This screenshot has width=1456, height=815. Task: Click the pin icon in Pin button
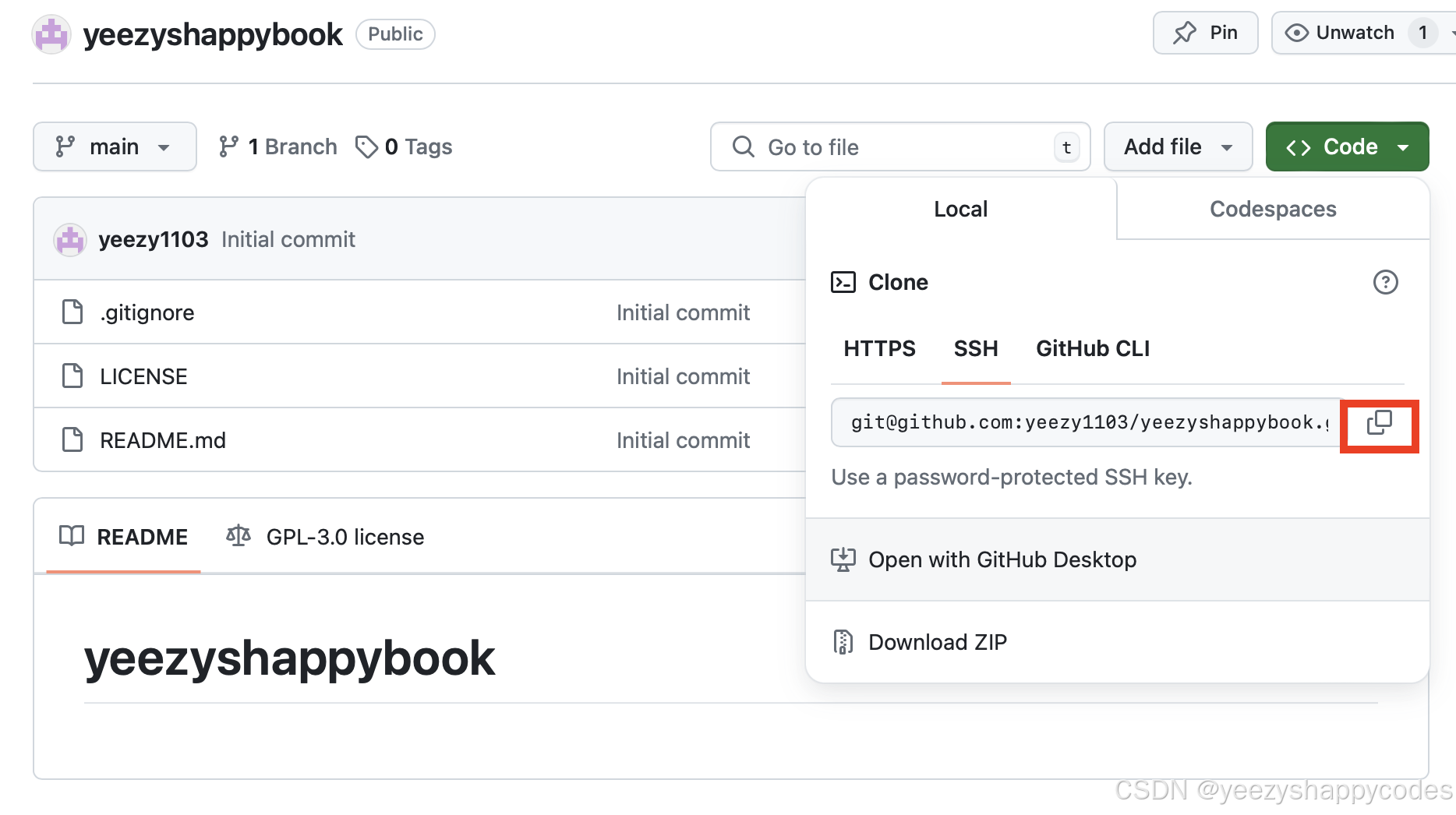[1185, 33]
